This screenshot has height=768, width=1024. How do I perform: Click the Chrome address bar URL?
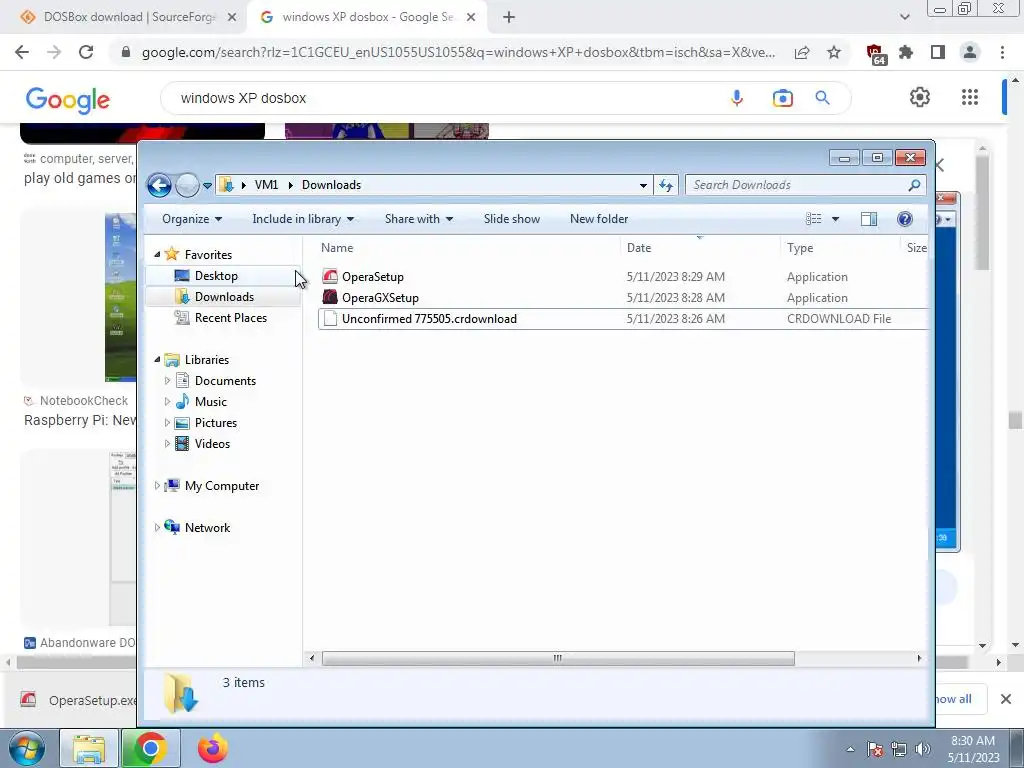(x=458, y=52)
